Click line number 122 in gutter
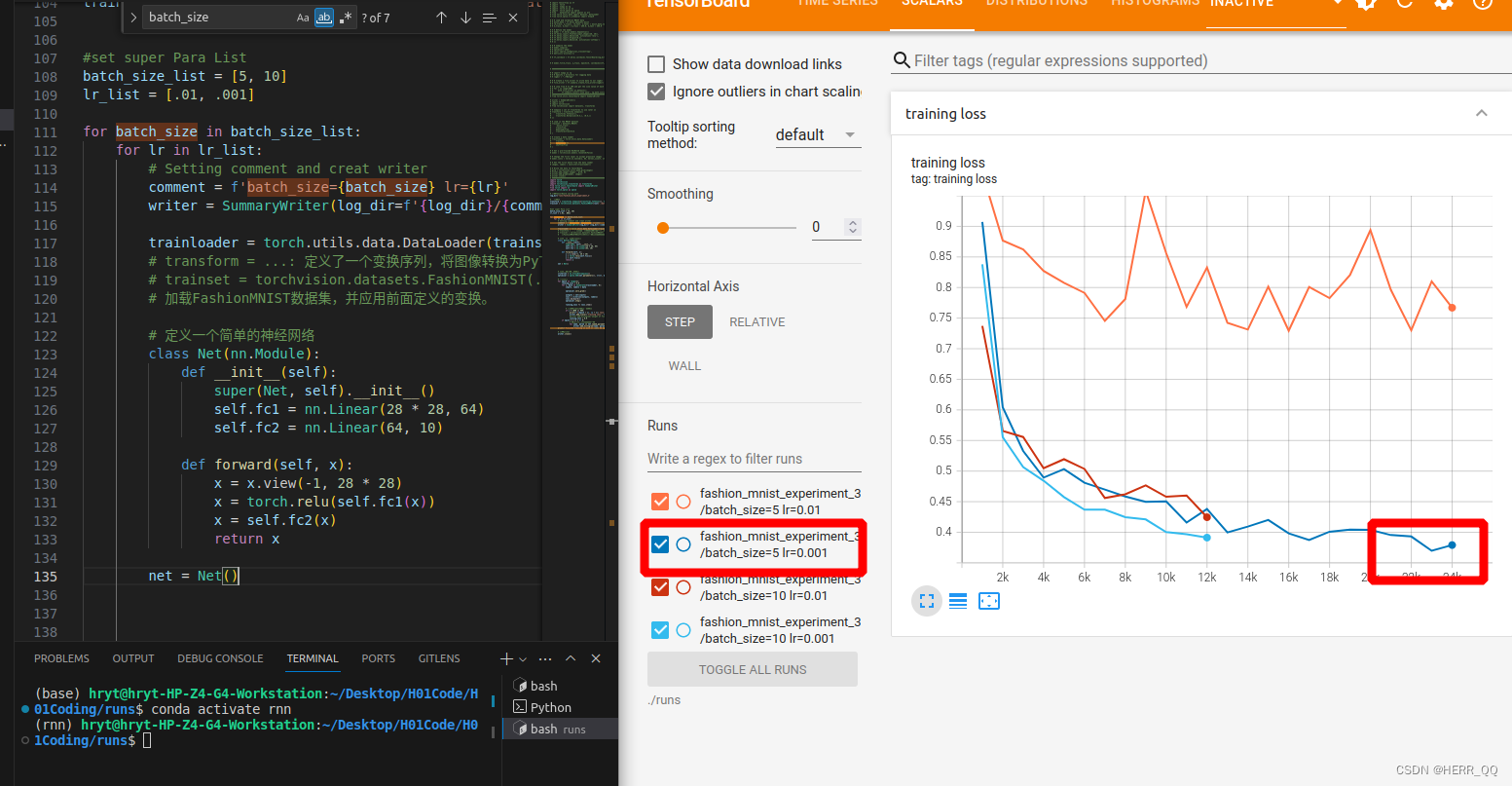Viewport: 1512px width, 786px height. pyautogui.click(x=46, y=336)
